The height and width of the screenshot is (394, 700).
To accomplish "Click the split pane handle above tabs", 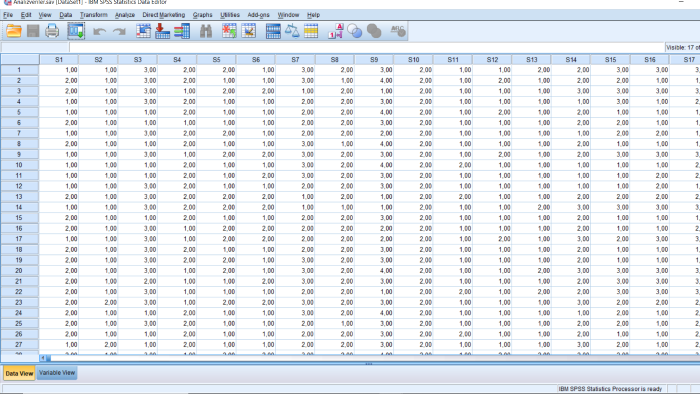I will pos(369,364).
